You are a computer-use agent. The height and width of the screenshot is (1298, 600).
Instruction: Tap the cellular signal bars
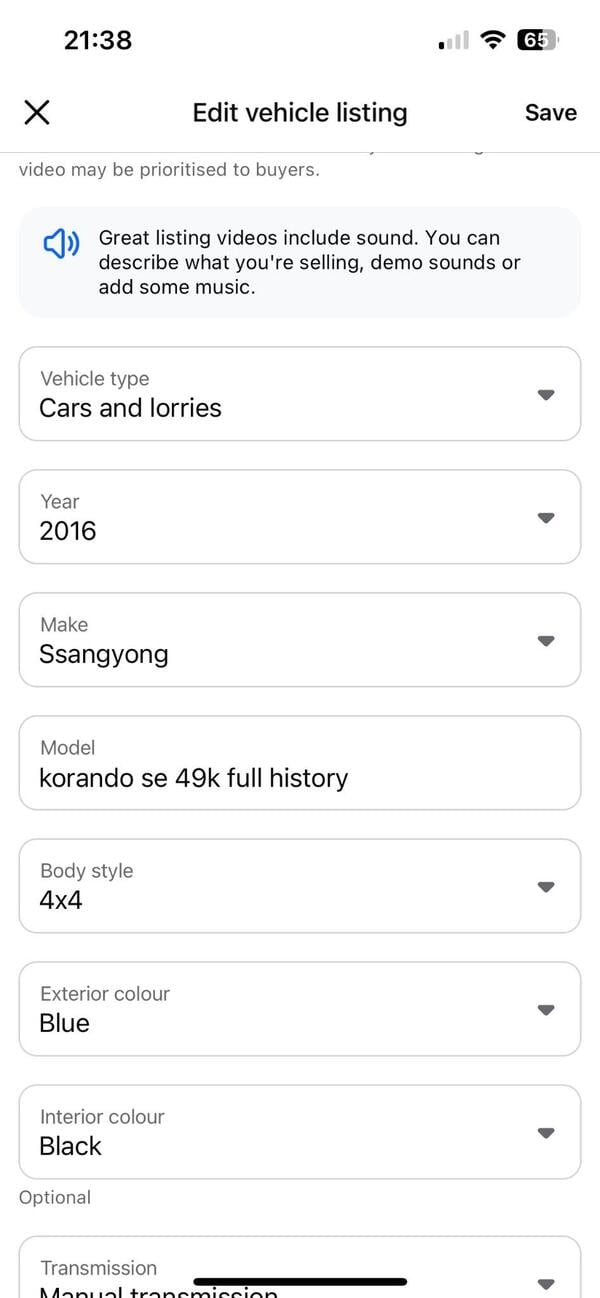click(453, 41)
